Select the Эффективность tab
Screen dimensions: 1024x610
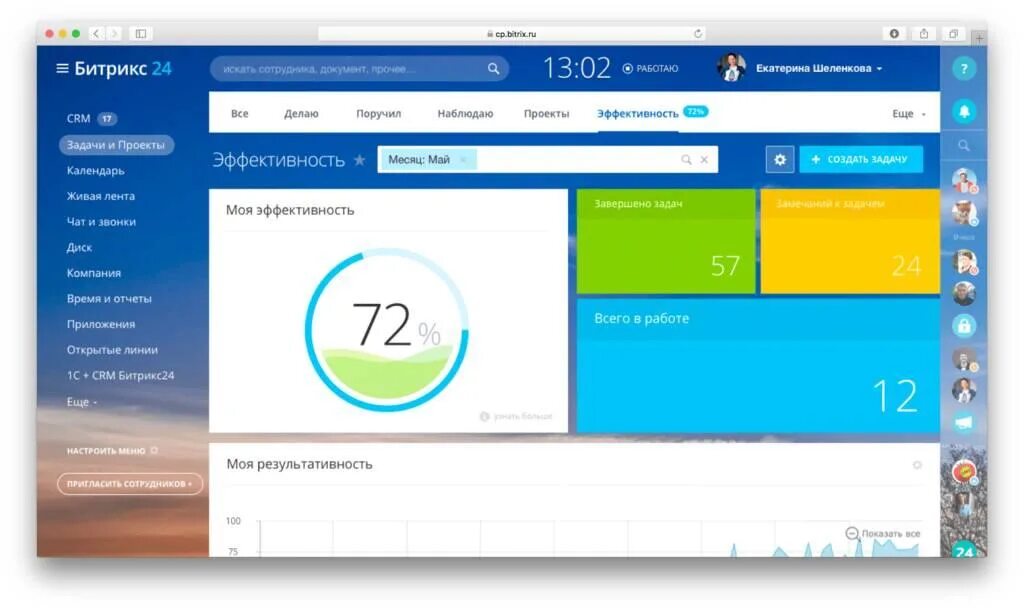coord(637,113)
